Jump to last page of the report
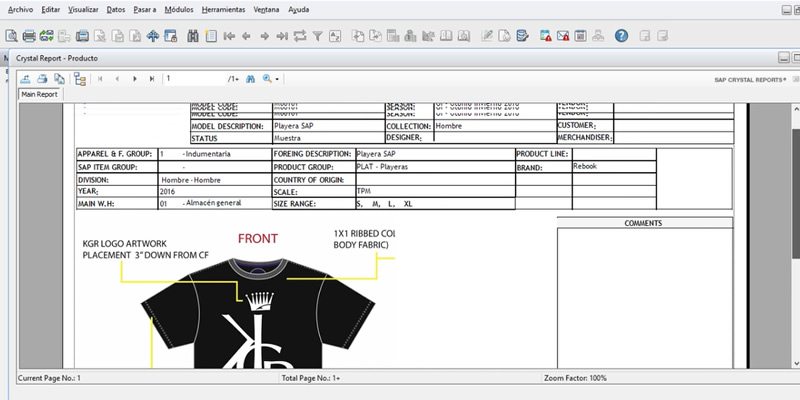800x400 pixels. click(x=152, y=78)
